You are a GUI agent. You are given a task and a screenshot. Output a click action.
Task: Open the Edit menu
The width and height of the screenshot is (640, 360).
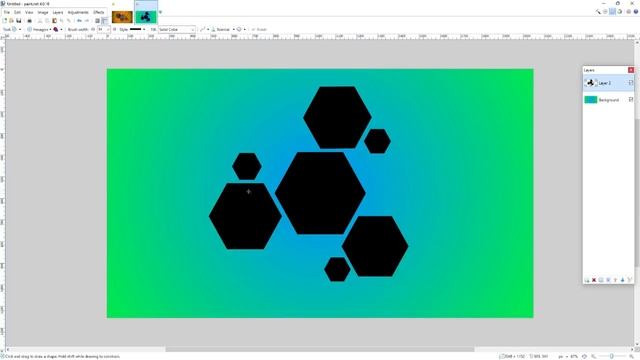coord(18,12)
